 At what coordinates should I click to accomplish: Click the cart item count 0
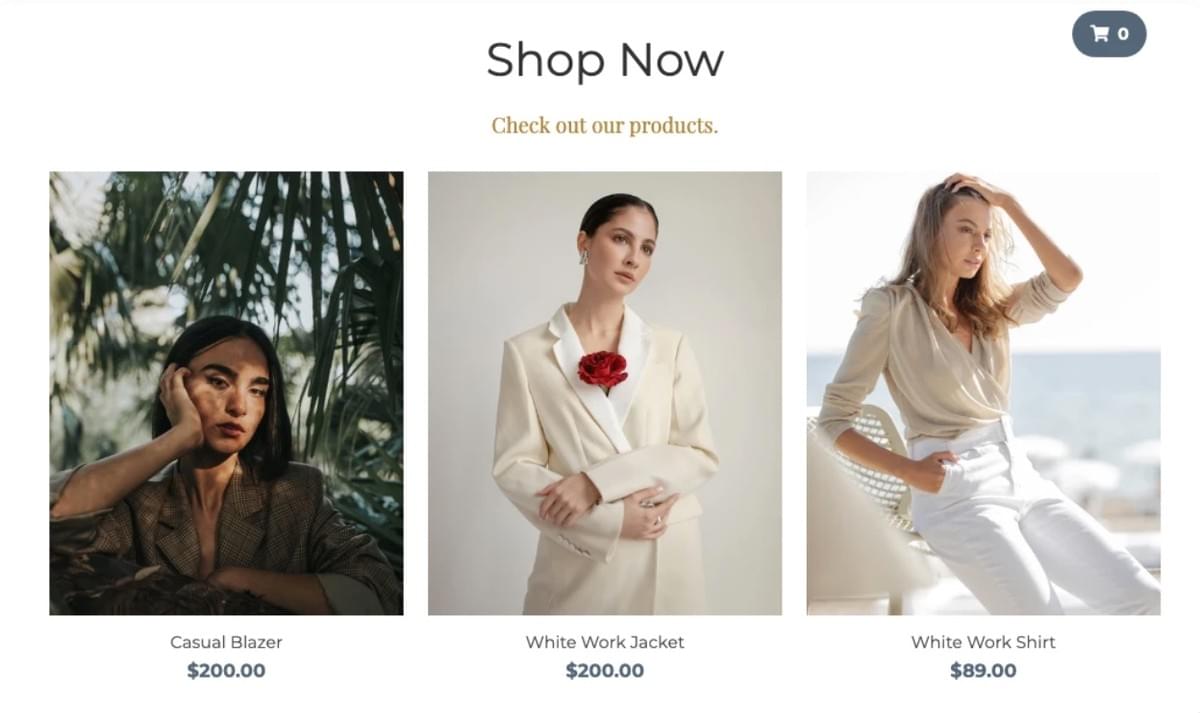click(x=1123, y=34)
